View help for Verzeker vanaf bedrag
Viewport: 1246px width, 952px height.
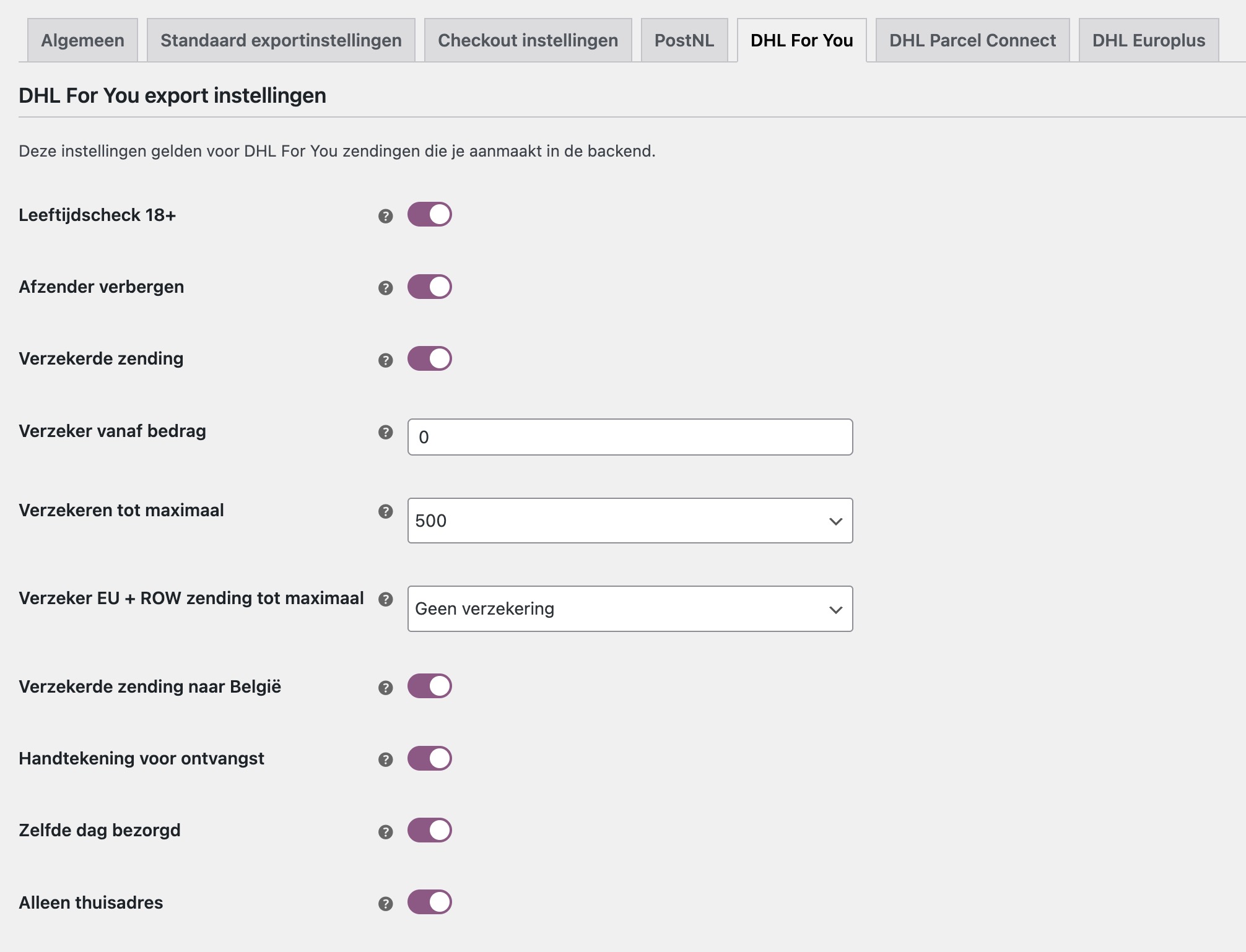[x=386, y=433]
